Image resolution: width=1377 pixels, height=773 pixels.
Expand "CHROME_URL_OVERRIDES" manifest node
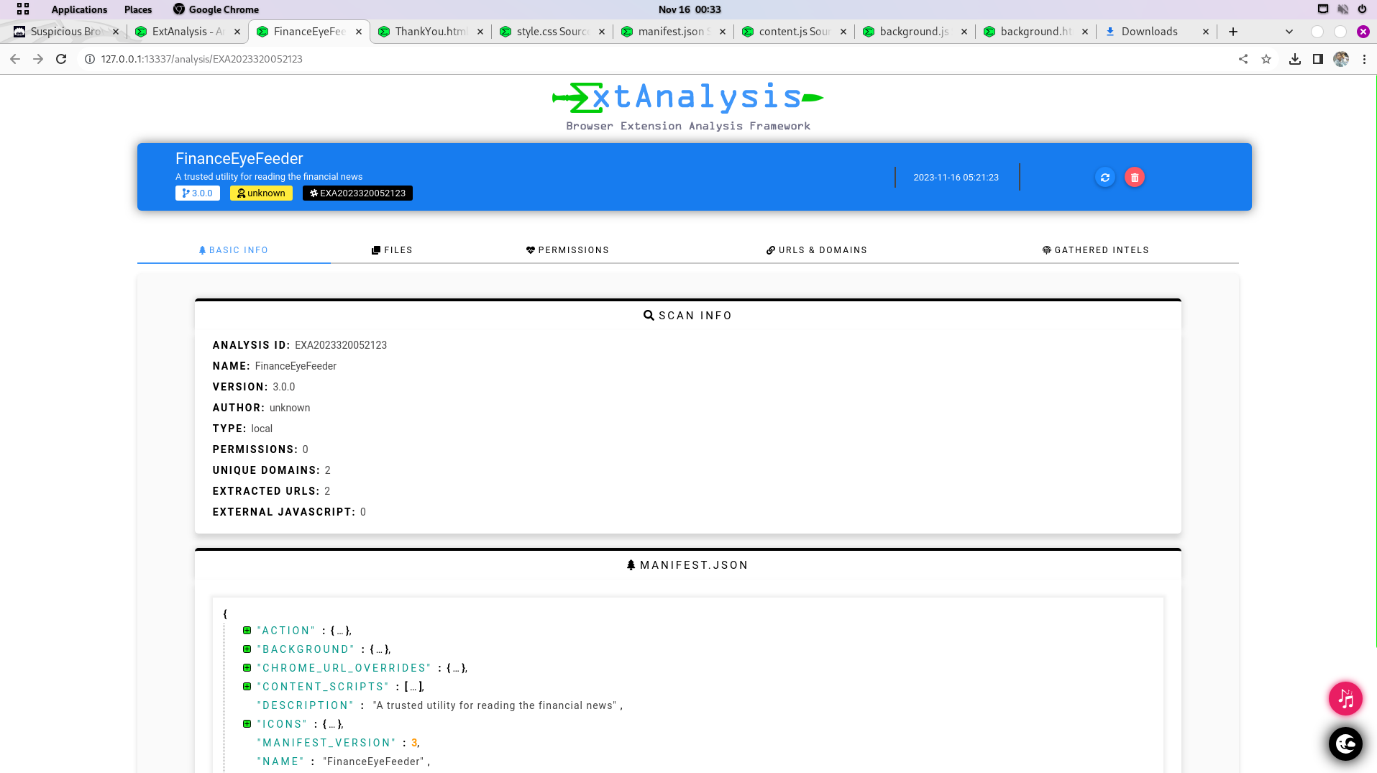pyautogui.click(x=247, y=668)
